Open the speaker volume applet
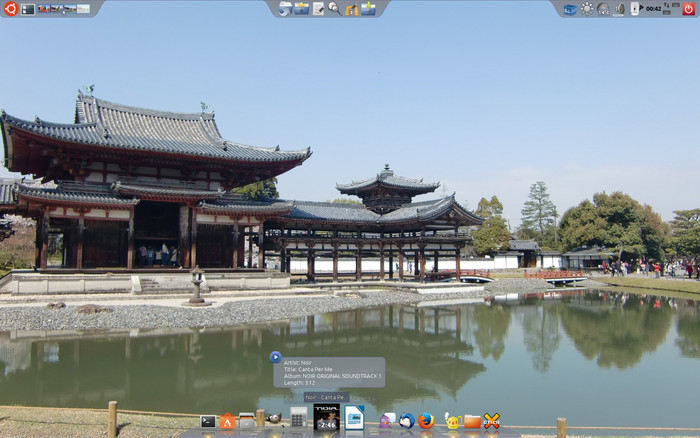Image resolution: width=700 pixels, height=438 pixels. (x=620, y=9)
